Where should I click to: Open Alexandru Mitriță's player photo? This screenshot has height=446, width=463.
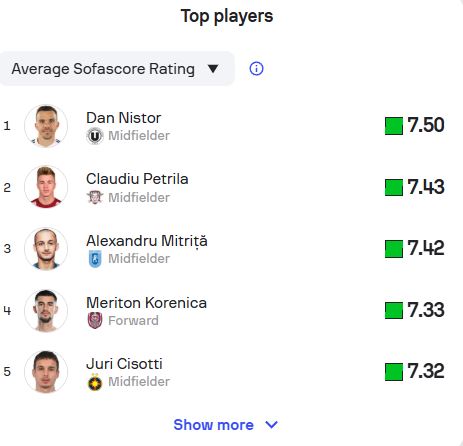click(46, 249)
